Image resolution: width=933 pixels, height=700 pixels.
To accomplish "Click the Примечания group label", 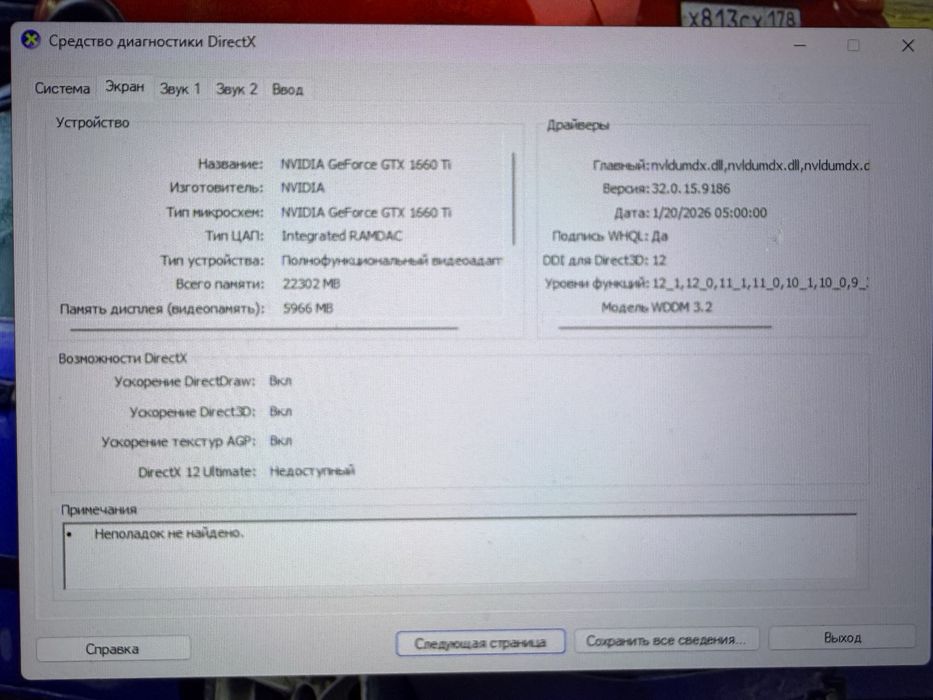I will tap(99, 510).
